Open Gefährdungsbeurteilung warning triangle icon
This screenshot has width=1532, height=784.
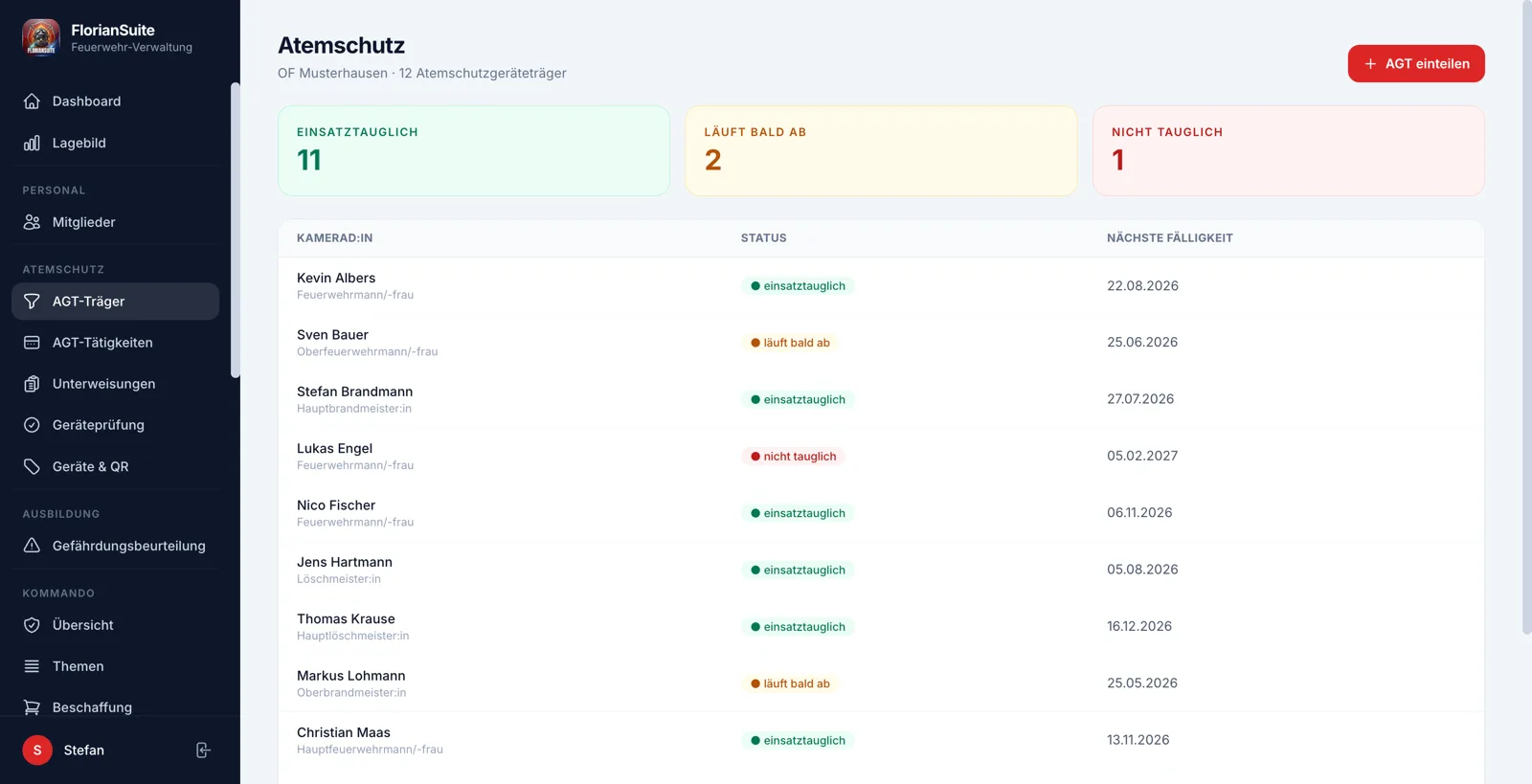pos(32,546)
